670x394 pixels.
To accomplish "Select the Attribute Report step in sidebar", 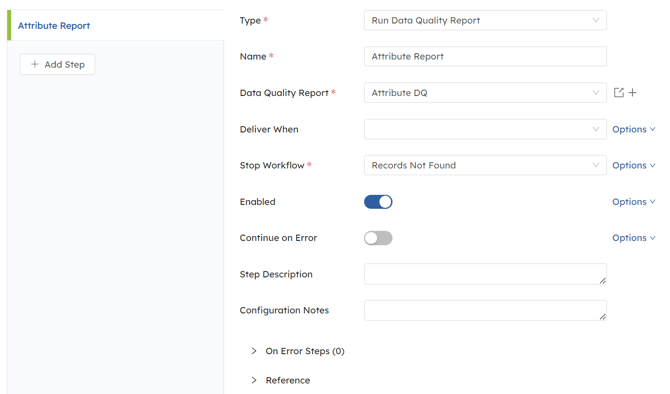I will coord(115,26).
